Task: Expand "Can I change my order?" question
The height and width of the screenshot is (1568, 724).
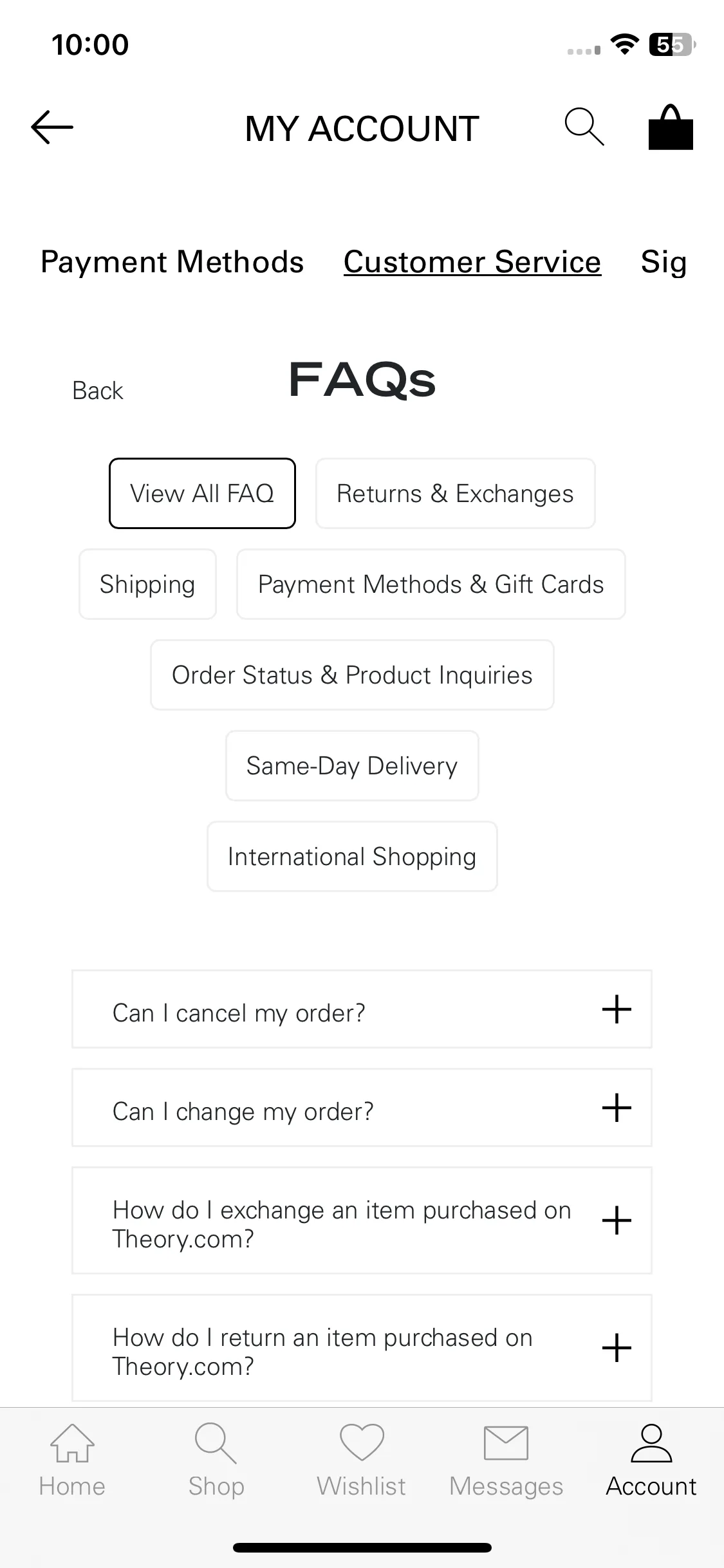Action: pos(362,1108)
